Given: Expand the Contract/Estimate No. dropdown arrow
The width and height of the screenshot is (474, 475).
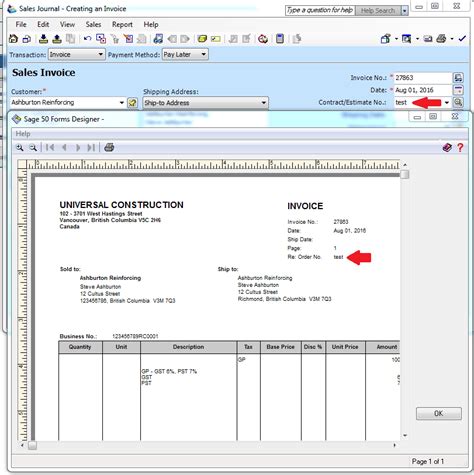Looking at the screenshot, I should [447, 102].
